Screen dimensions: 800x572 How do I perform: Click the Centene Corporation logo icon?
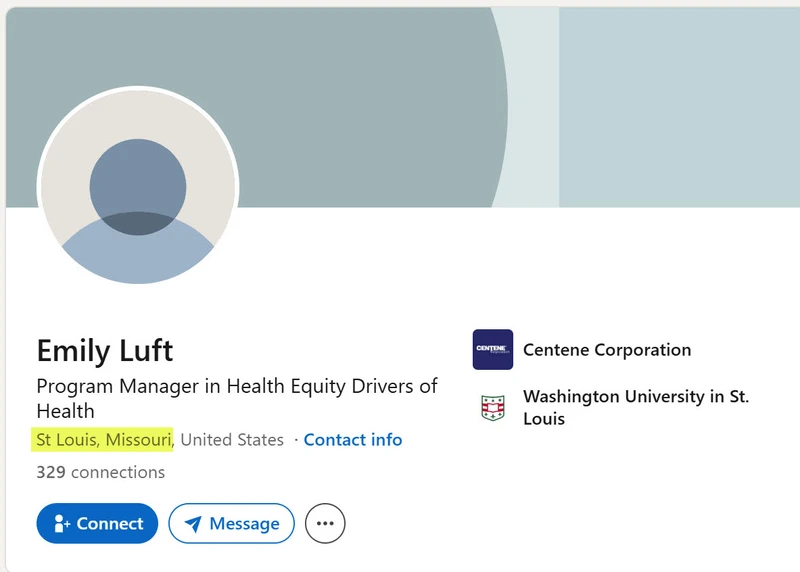tap(492, 350)
